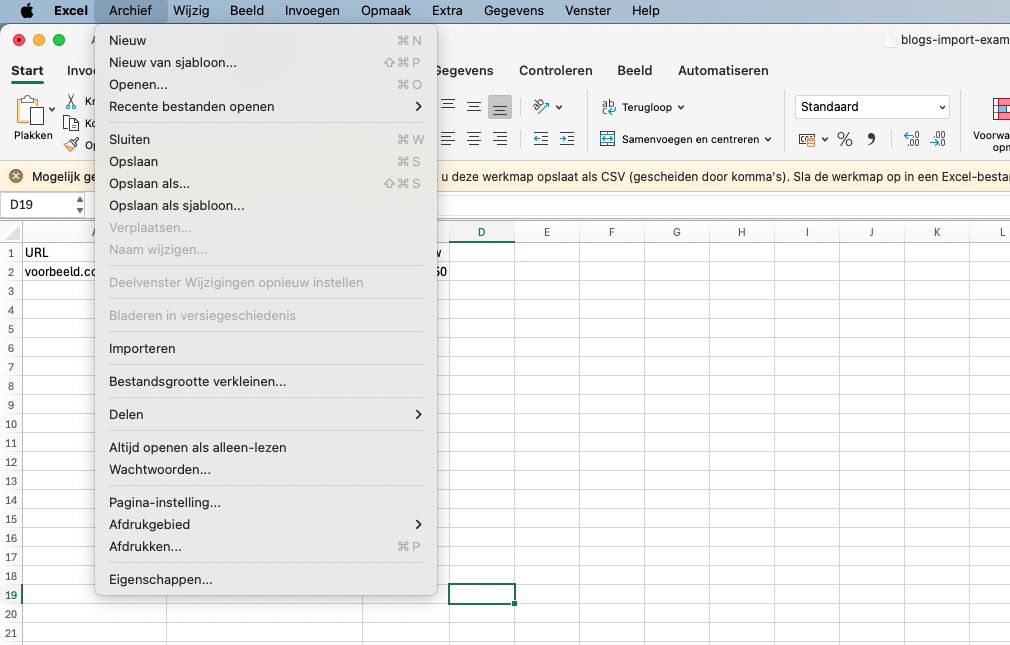The image size is (1010, 645).
Task: Click the currency format icon
Action: pos(806,139)
